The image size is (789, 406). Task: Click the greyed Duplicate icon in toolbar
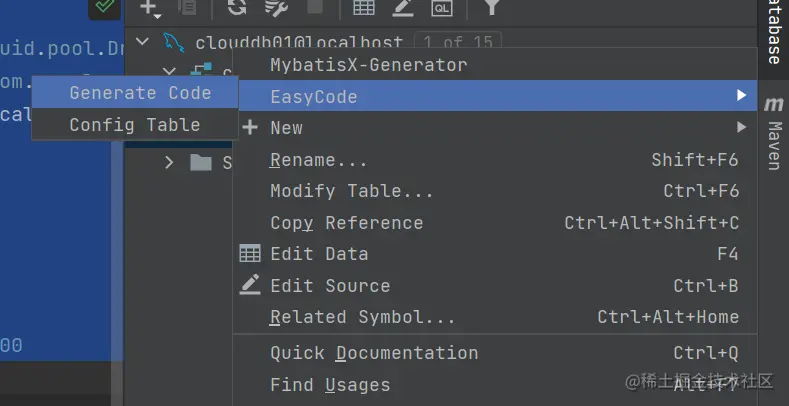(188, 7)
